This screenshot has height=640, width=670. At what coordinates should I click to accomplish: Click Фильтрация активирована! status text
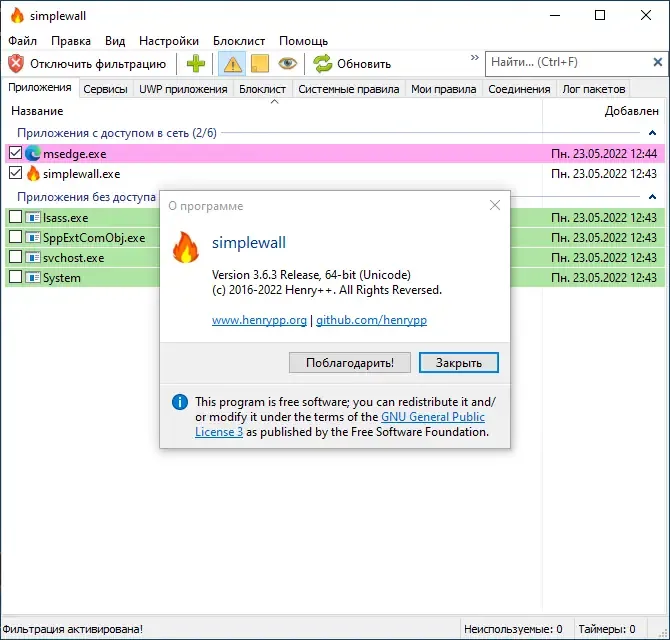73,629
